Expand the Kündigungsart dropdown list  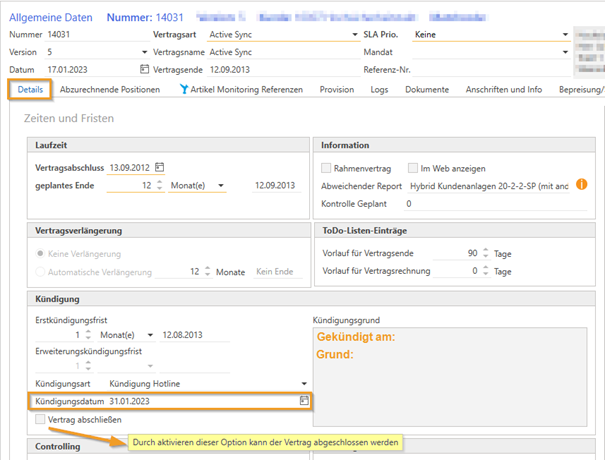pyautogui.click(x=304, y=383)
